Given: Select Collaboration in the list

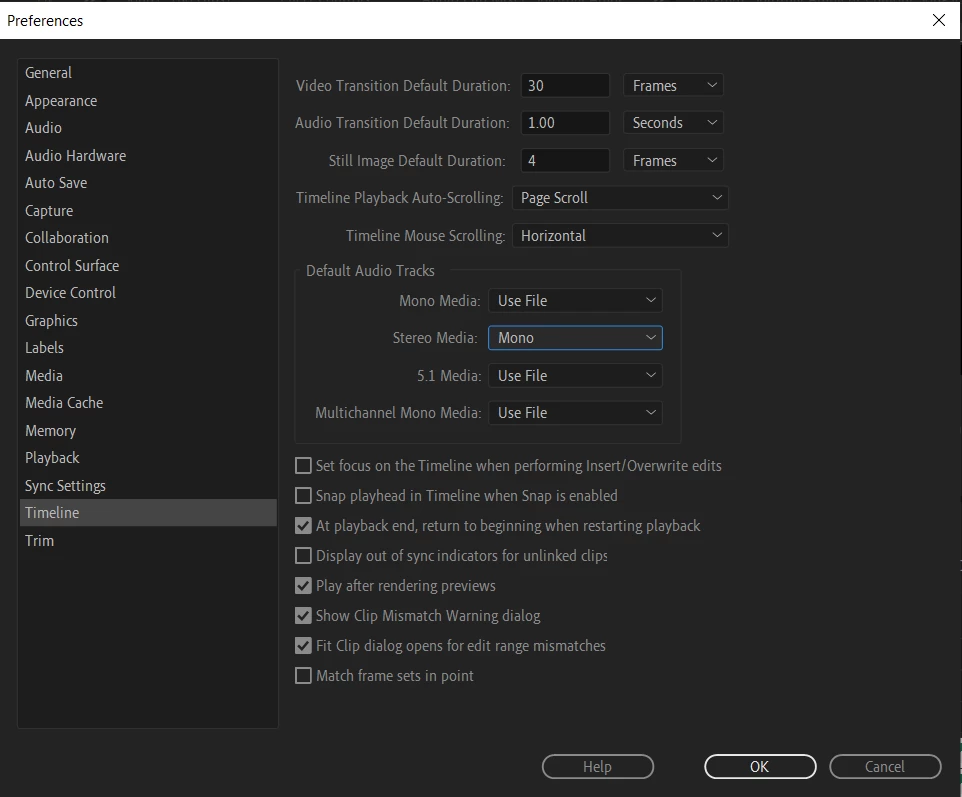Looking at the screenshot, I should pos(147,237).
